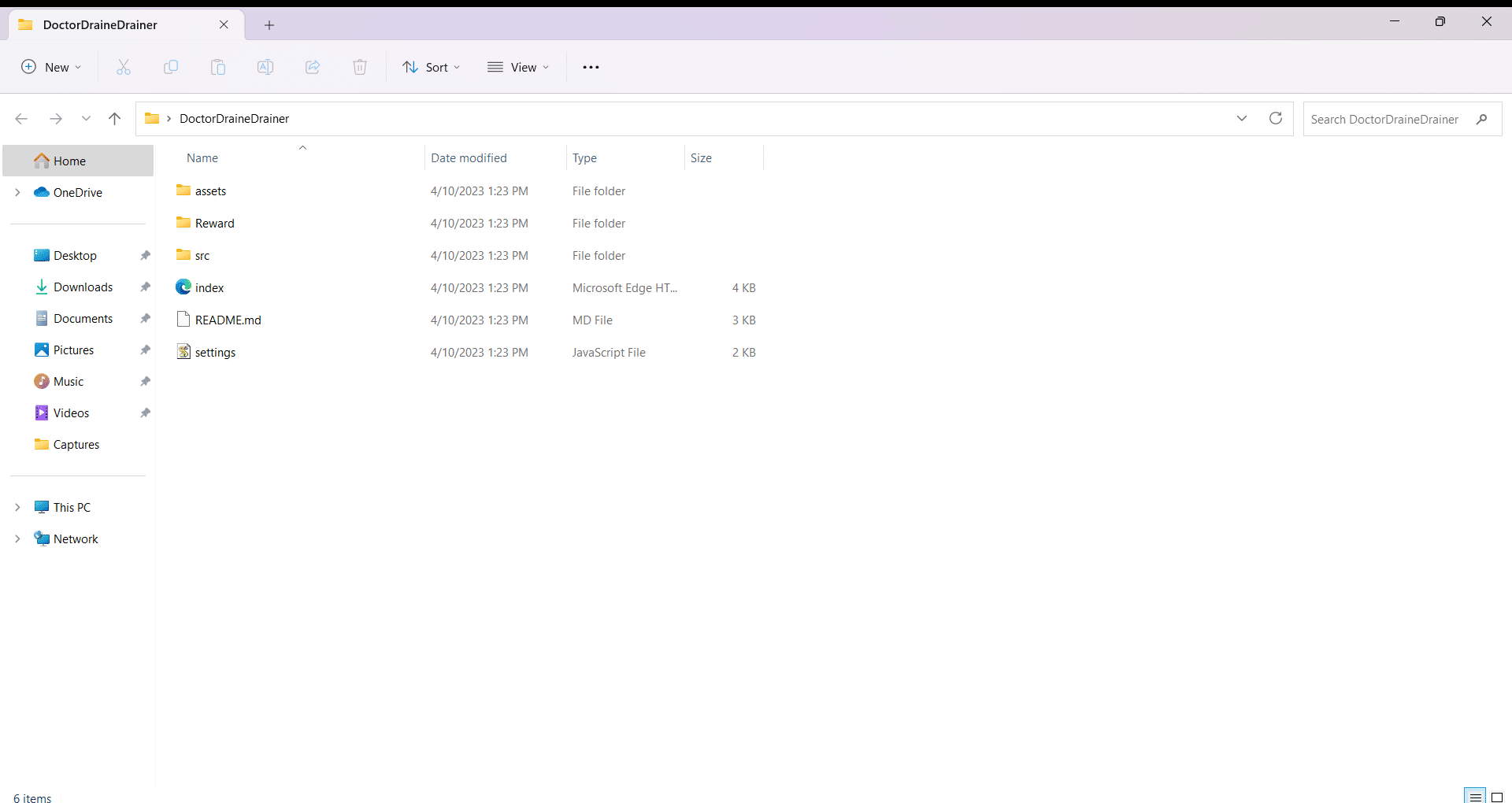
Task: Select the settings JavaScript file
Action: 215,353
